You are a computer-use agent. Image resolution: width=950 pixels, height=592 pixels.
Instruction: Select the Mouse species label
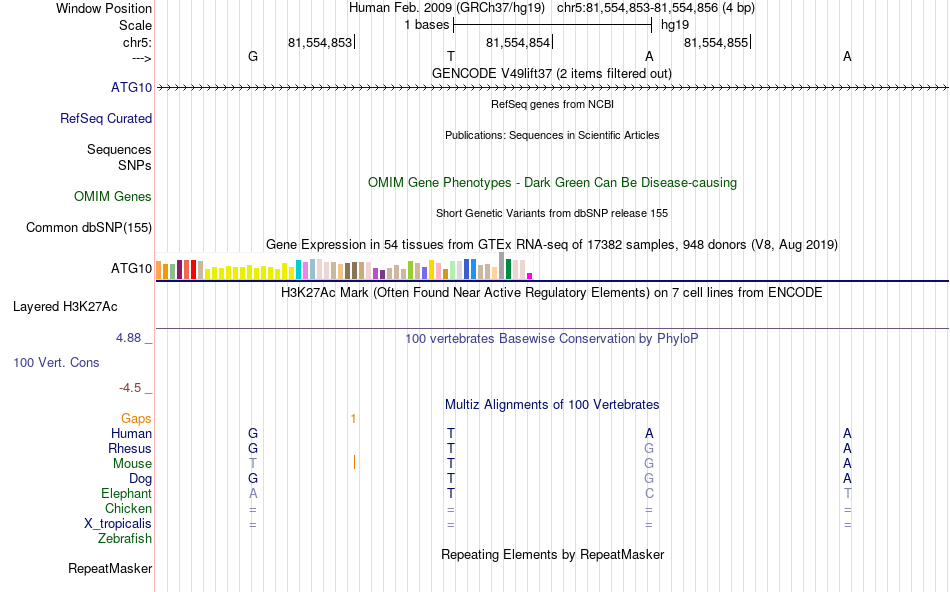132,464
